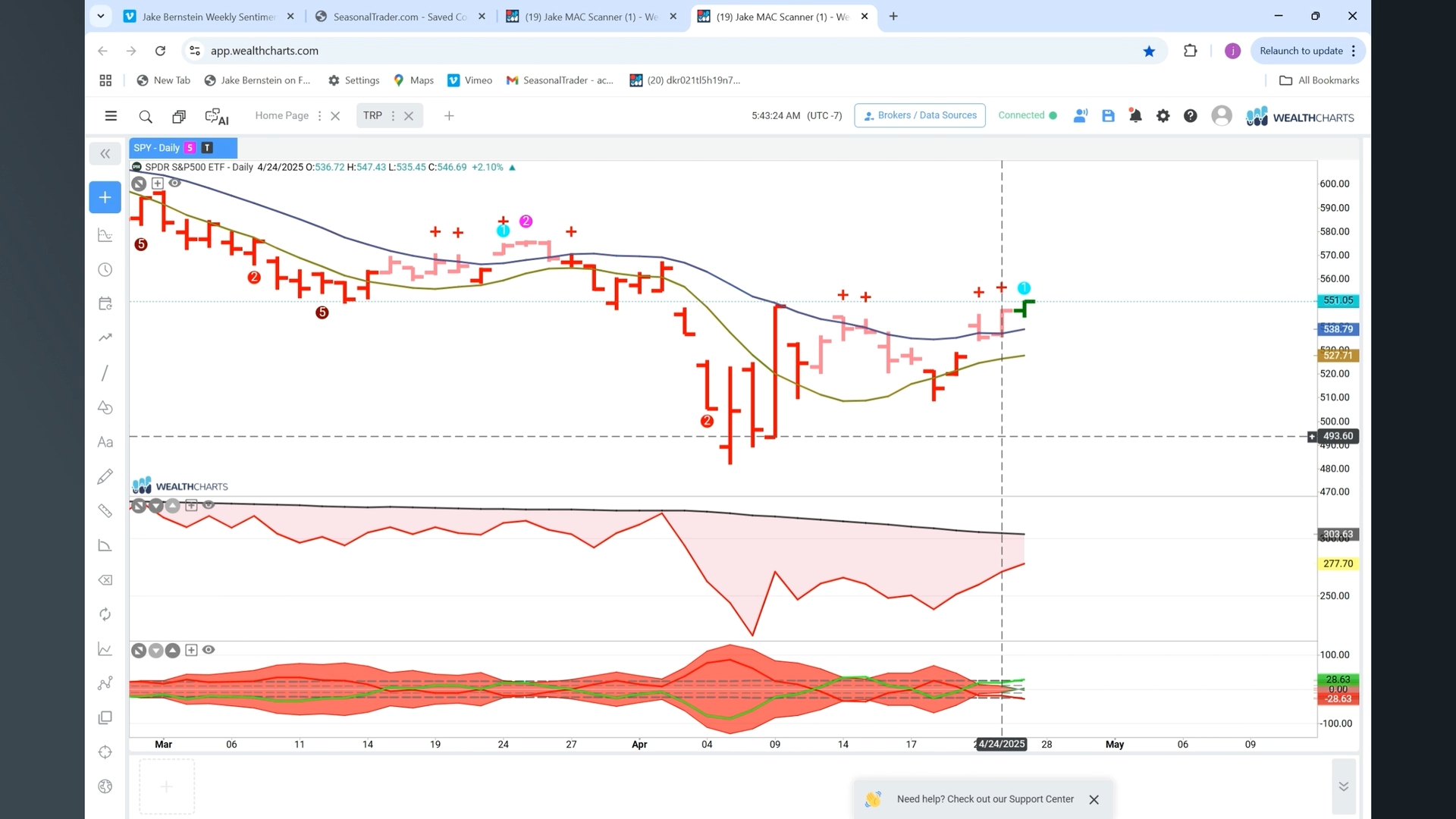Image resolution: width=1456 pixels, height=819 pixels.
Task: Open the notifications bell icon
Action: (x=1135, y=116)
